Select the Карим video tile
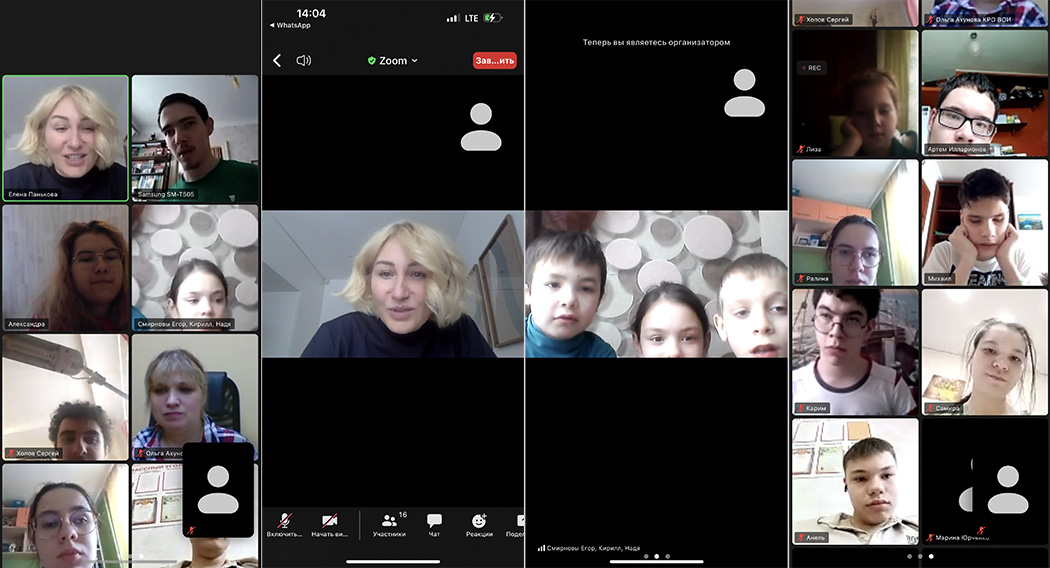 855,352
